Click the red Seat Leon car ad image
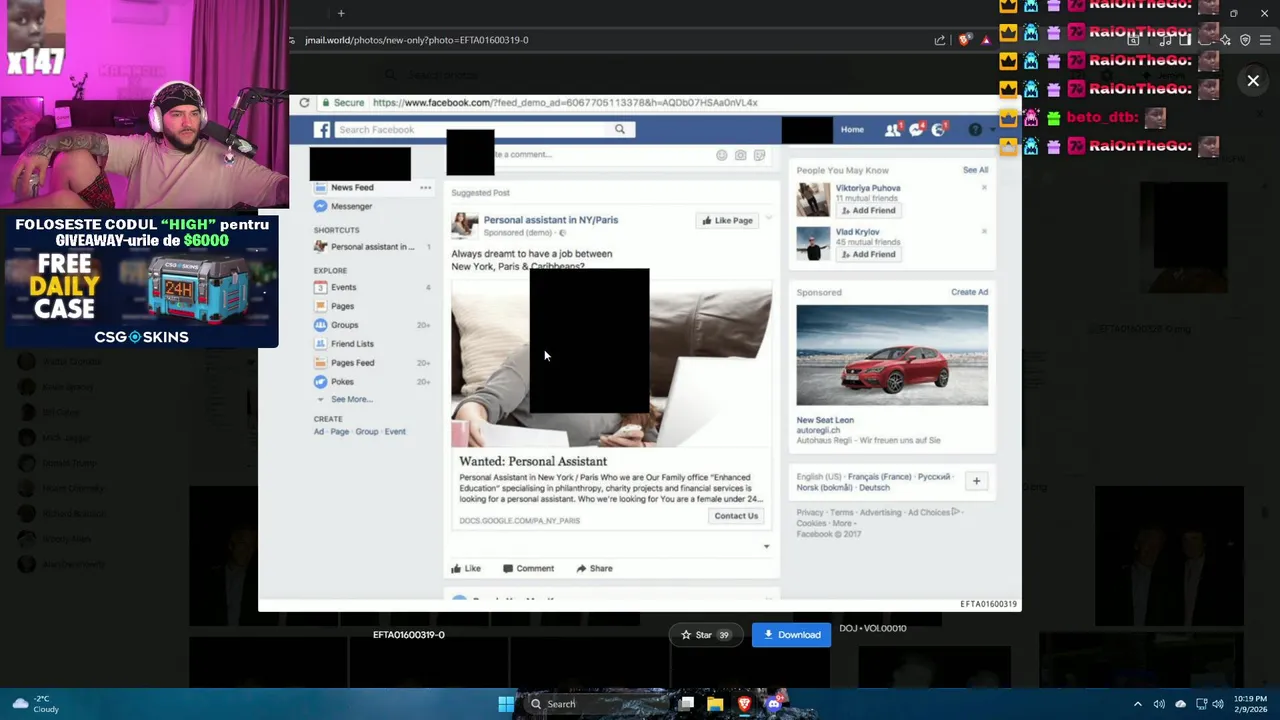 click(x=892, y=356)
